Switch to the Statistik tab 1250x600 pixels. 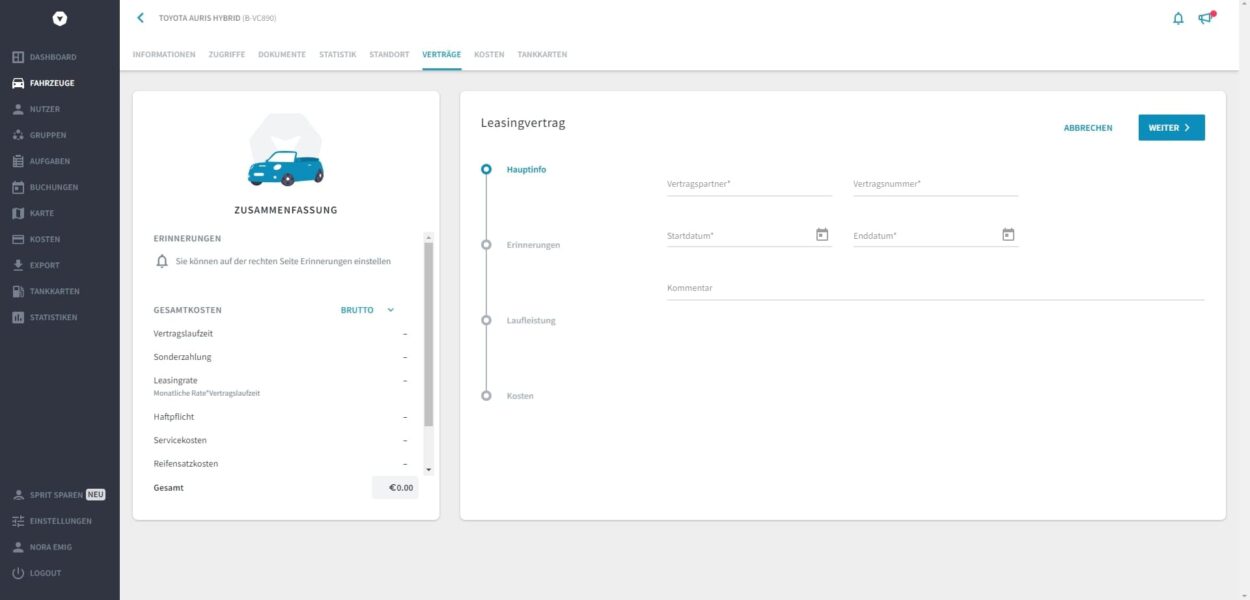(337, 54)
